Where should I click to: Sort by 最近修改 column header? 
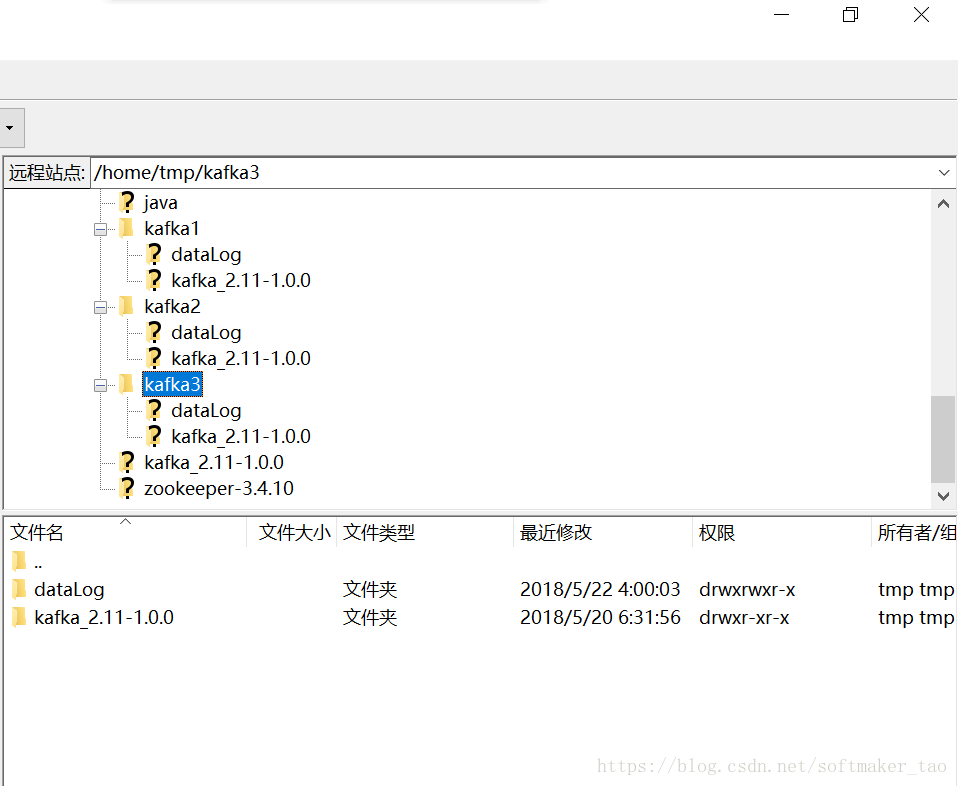point(603,532)
